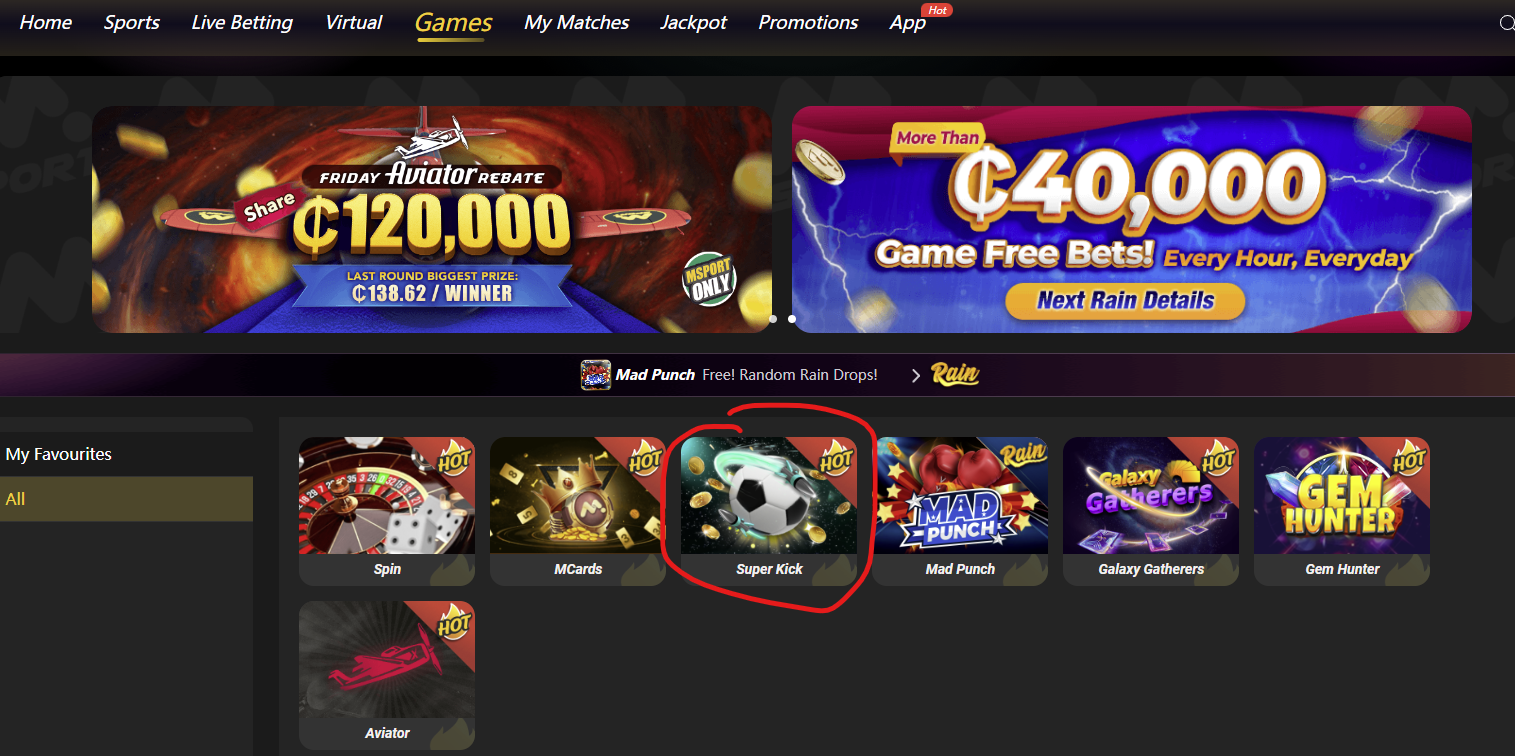Open the Aviator red plane game
The height and width of the screenshot is (756, 1515).
[x=387, y=675]
